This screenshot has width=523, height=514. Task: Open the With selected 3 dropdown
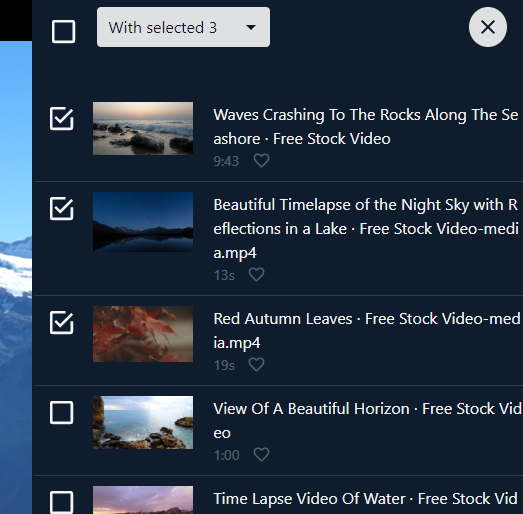183,27
